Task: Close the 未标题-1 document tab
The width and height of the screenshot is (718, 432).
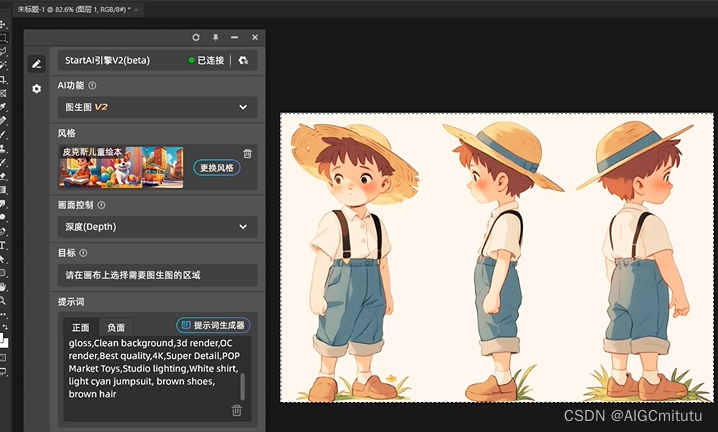Action: (x=136, y=10)
